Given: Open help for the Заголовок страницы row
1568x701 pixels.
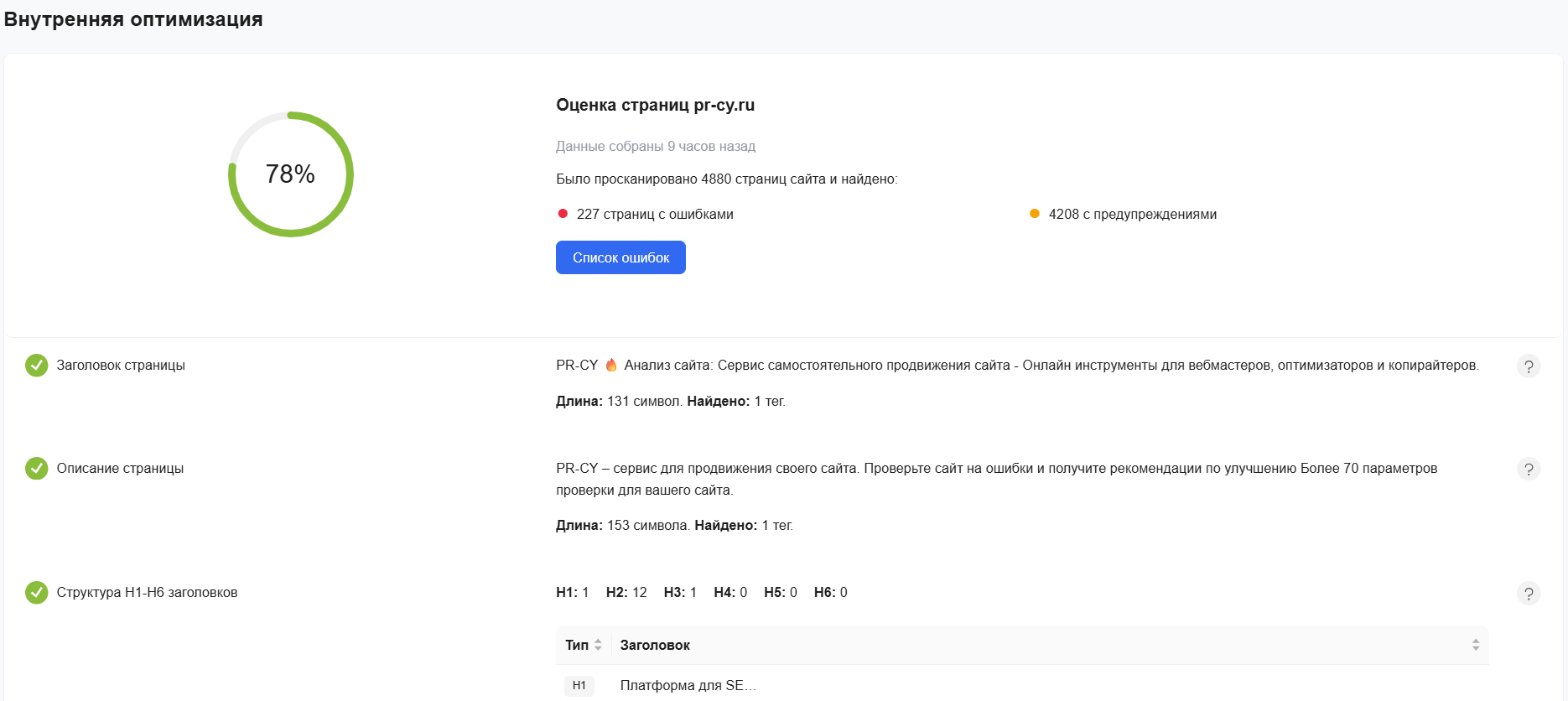Looking at the screenshot, I should [1528, 366].
